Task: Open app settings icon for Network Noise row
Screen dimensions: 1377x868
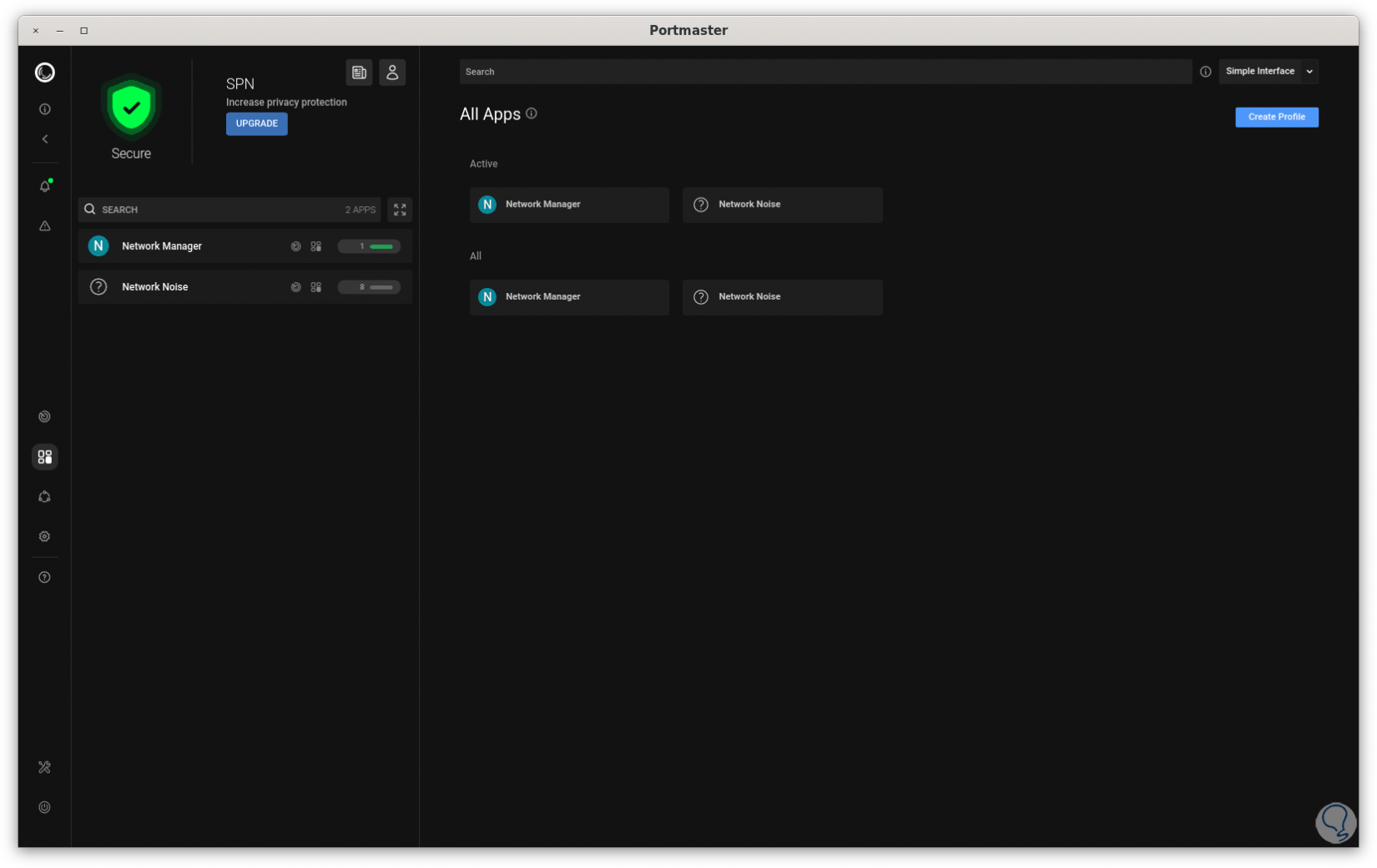Action: tap(316, 287)
